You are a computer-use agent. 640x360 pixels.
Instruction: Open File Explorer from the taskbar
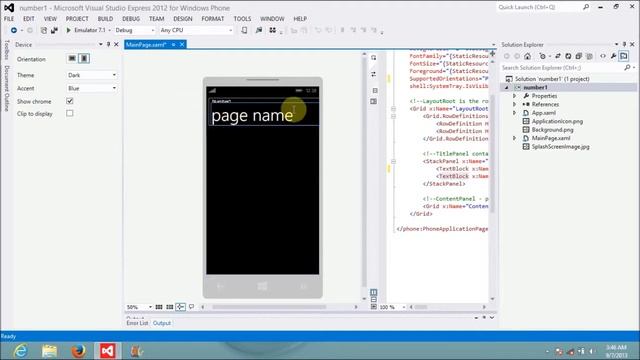[49, 351]
